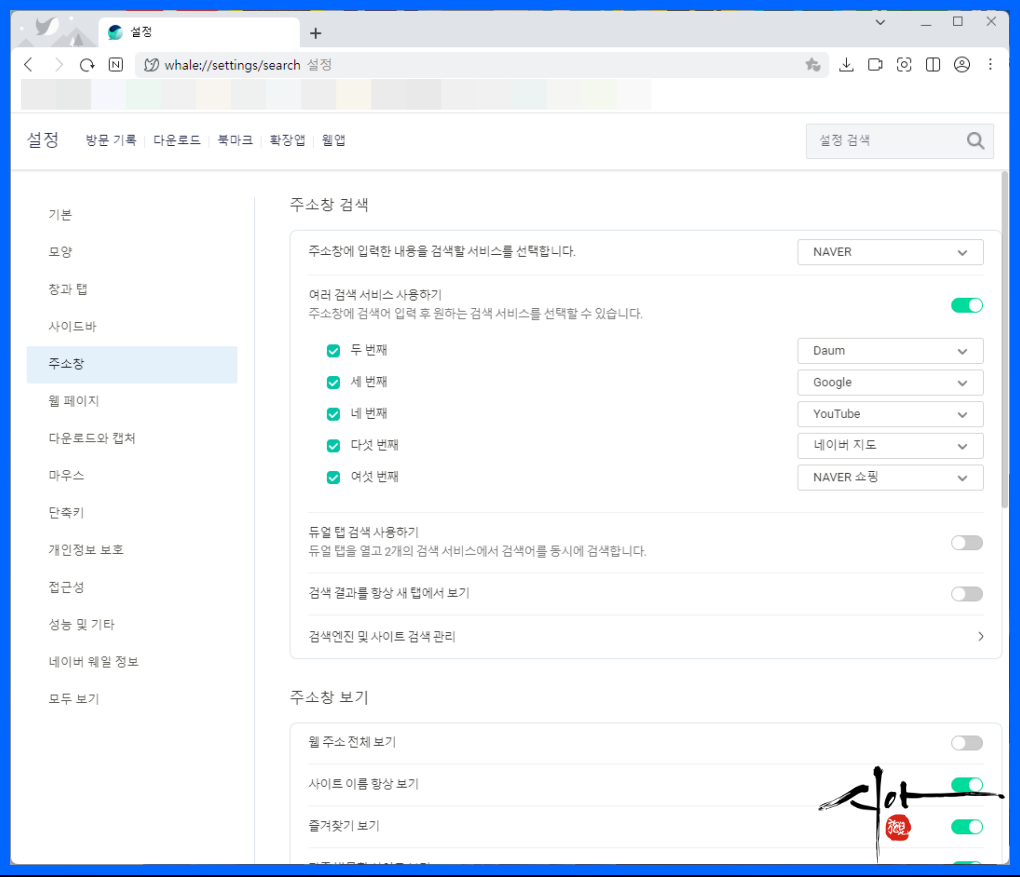Screen dimensions: 1020x877
Task: Toggle the sidebar panel icon
Action: coord(933,64)
